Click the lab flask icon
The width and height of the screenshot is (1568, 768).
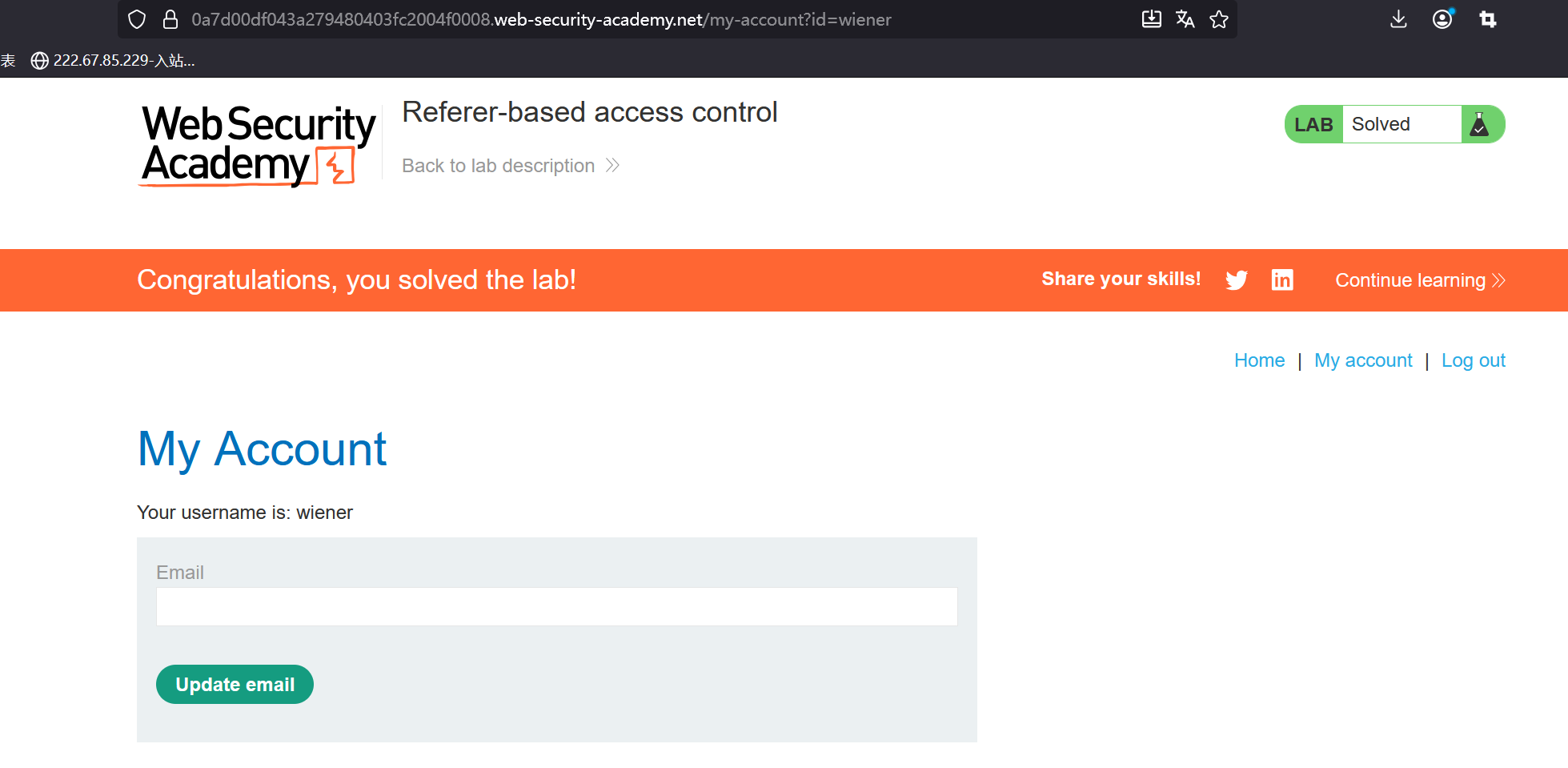tap(1479, 124)
